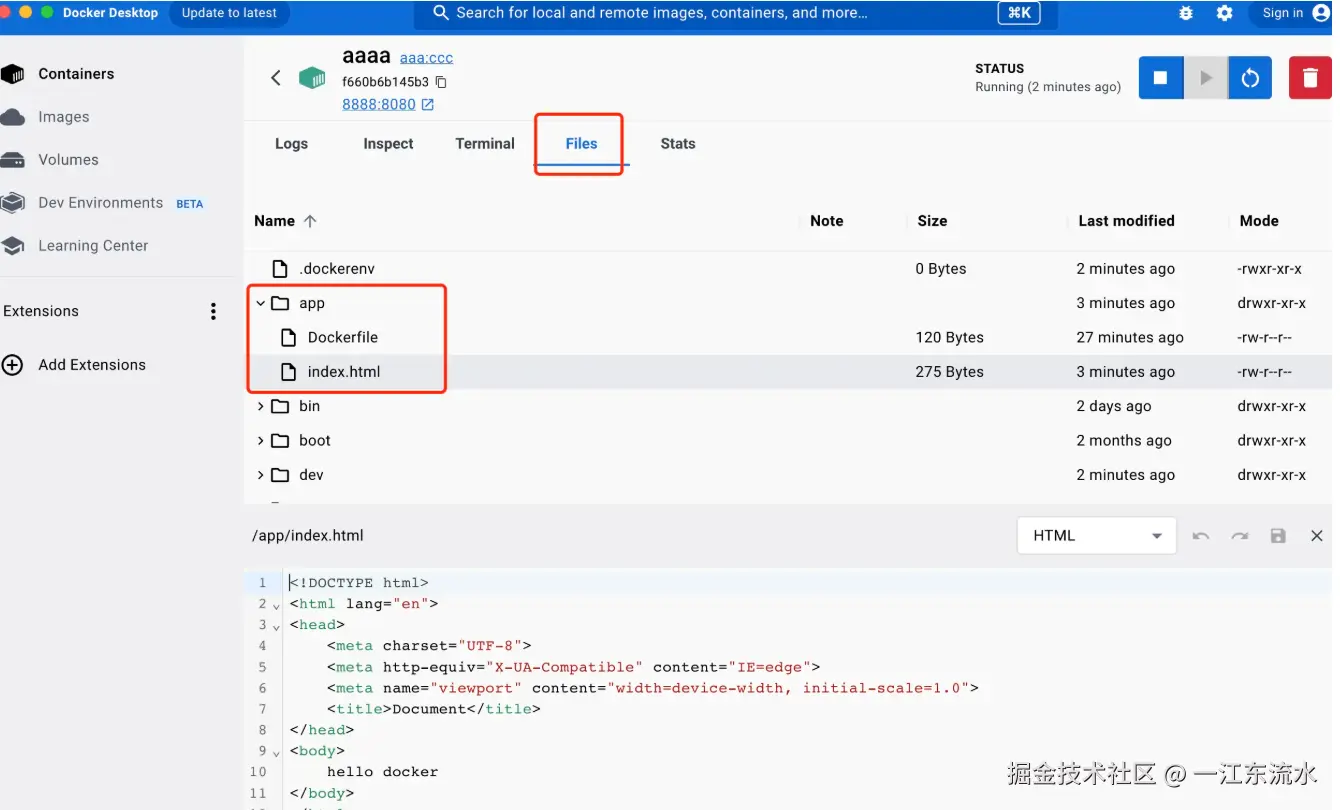
Task: Save the file with the disk icon
Action: pyautogui.click(x=1277, y=536)
